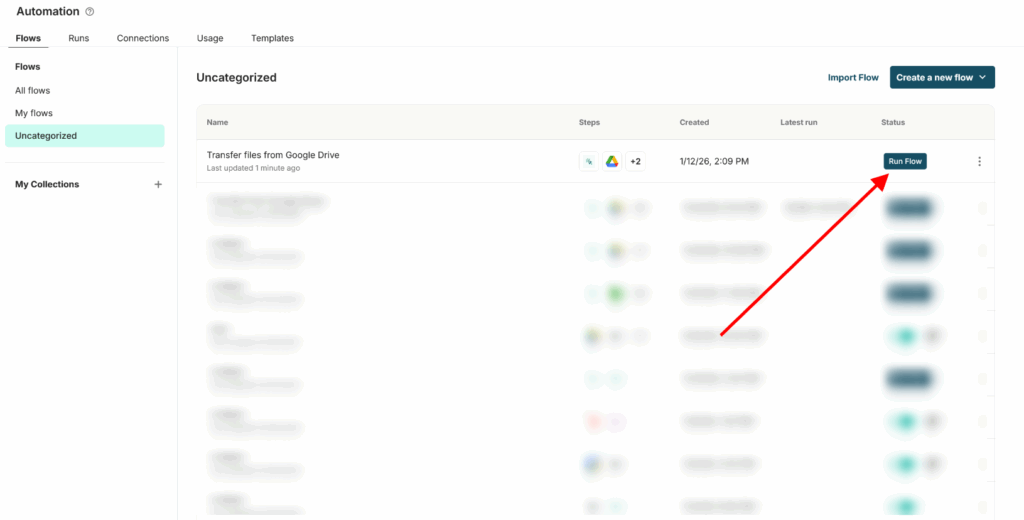Switch to the Runs tab
1024x520 pixels.
pos(78,38)
